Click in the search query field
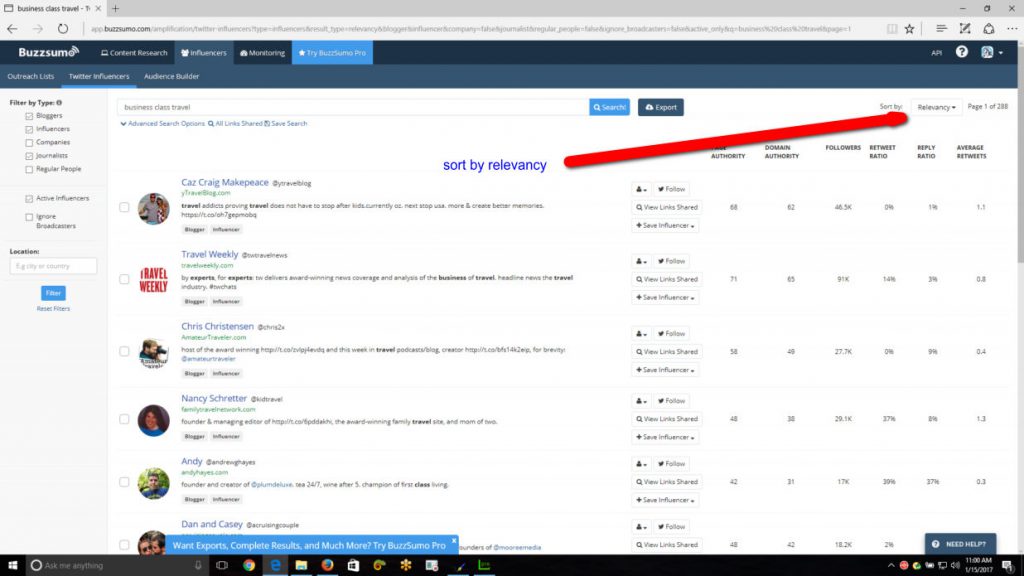Image resolution: width=1024 pixels, height=576 pixels. (x=353, y=107)
